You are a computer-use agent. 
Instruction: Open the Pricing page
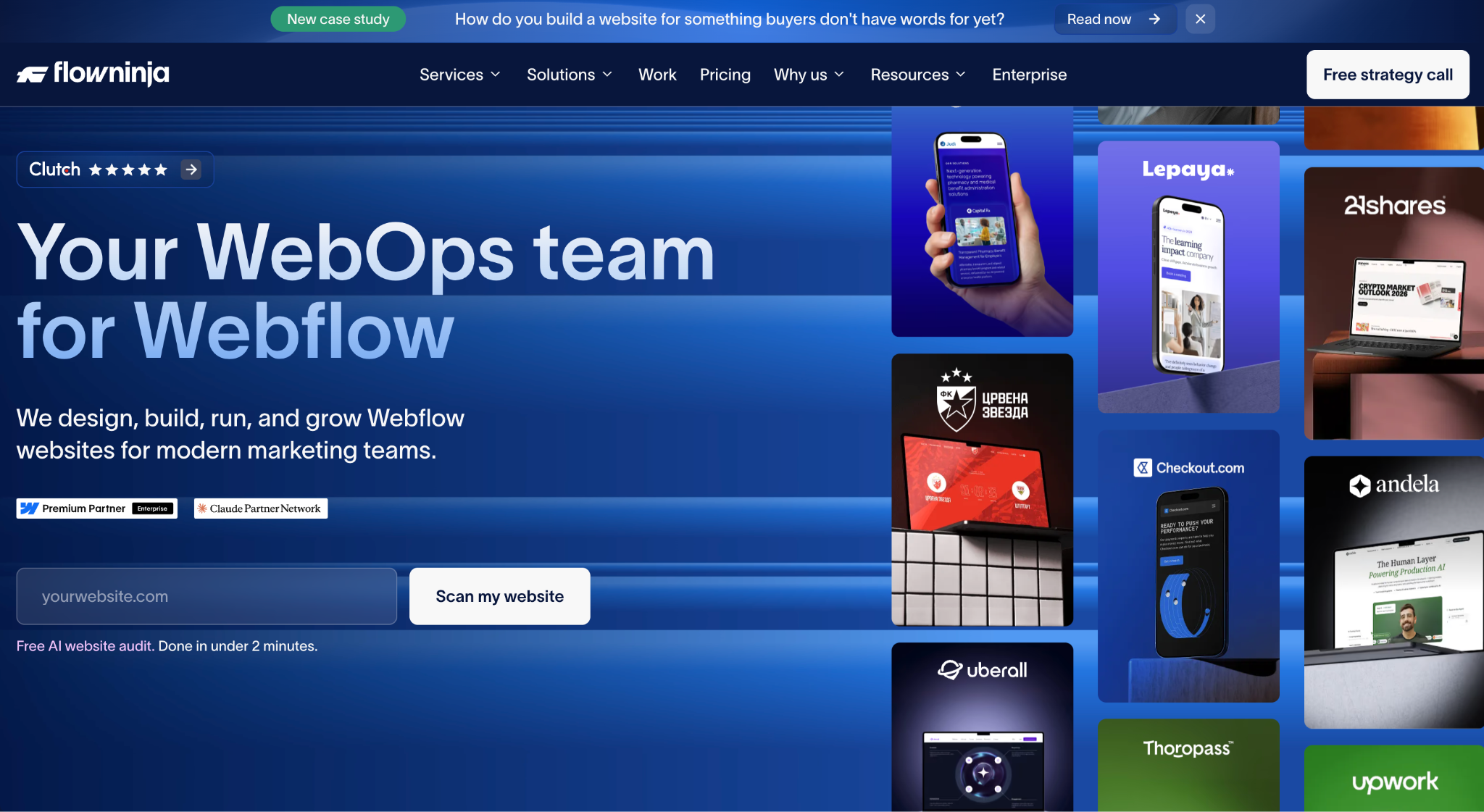pos(725,75)
